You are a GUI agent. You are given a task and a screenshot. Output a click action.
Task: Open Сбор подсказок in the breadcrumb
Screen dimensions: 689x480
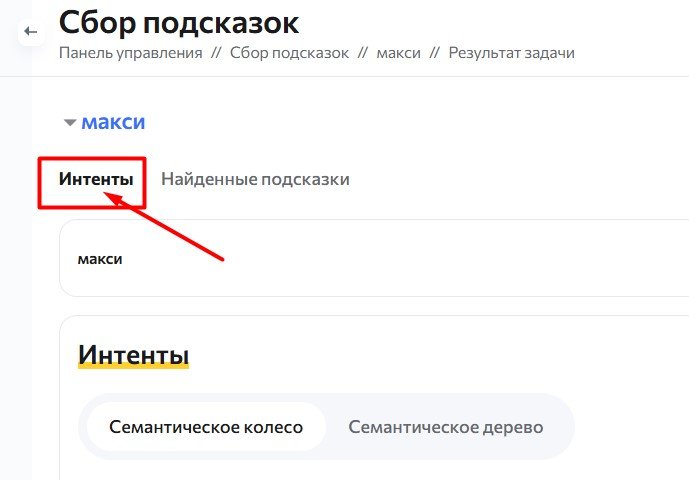[x=289, y=53]
